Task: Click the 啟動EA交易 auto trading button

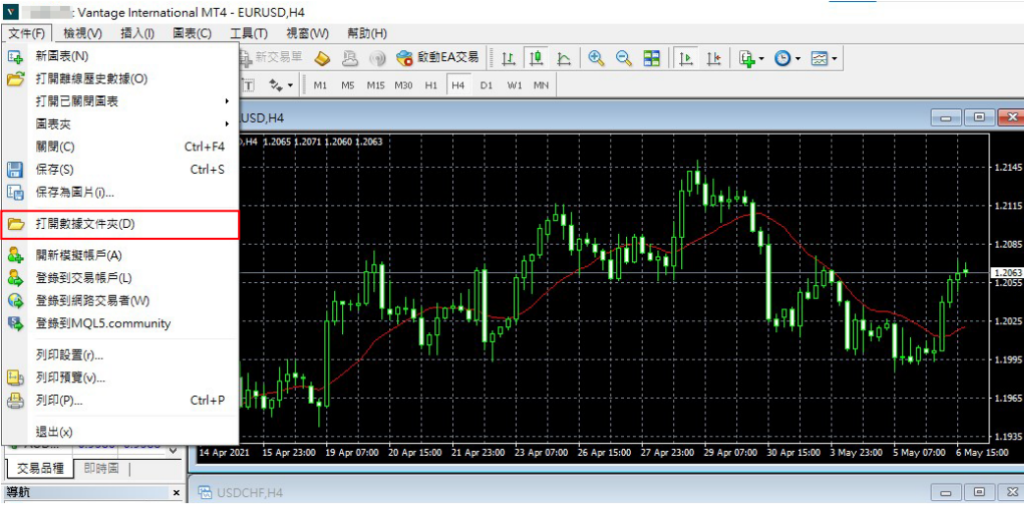Action: [x=438, y=58]
